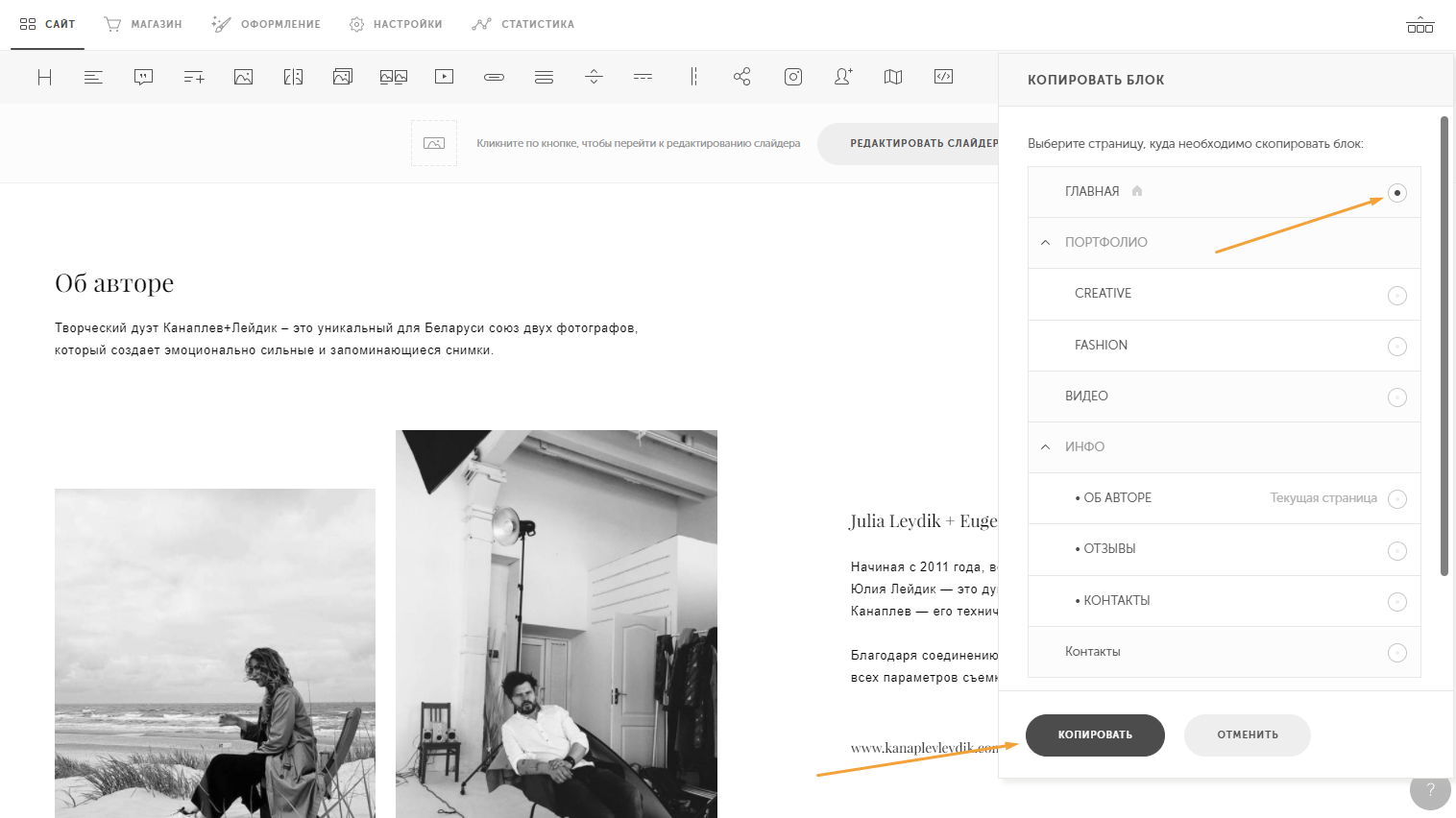Select the ОТЗЫВЫ page radio button
This screenshot has height=818, width=1456.
point(1397,551)
